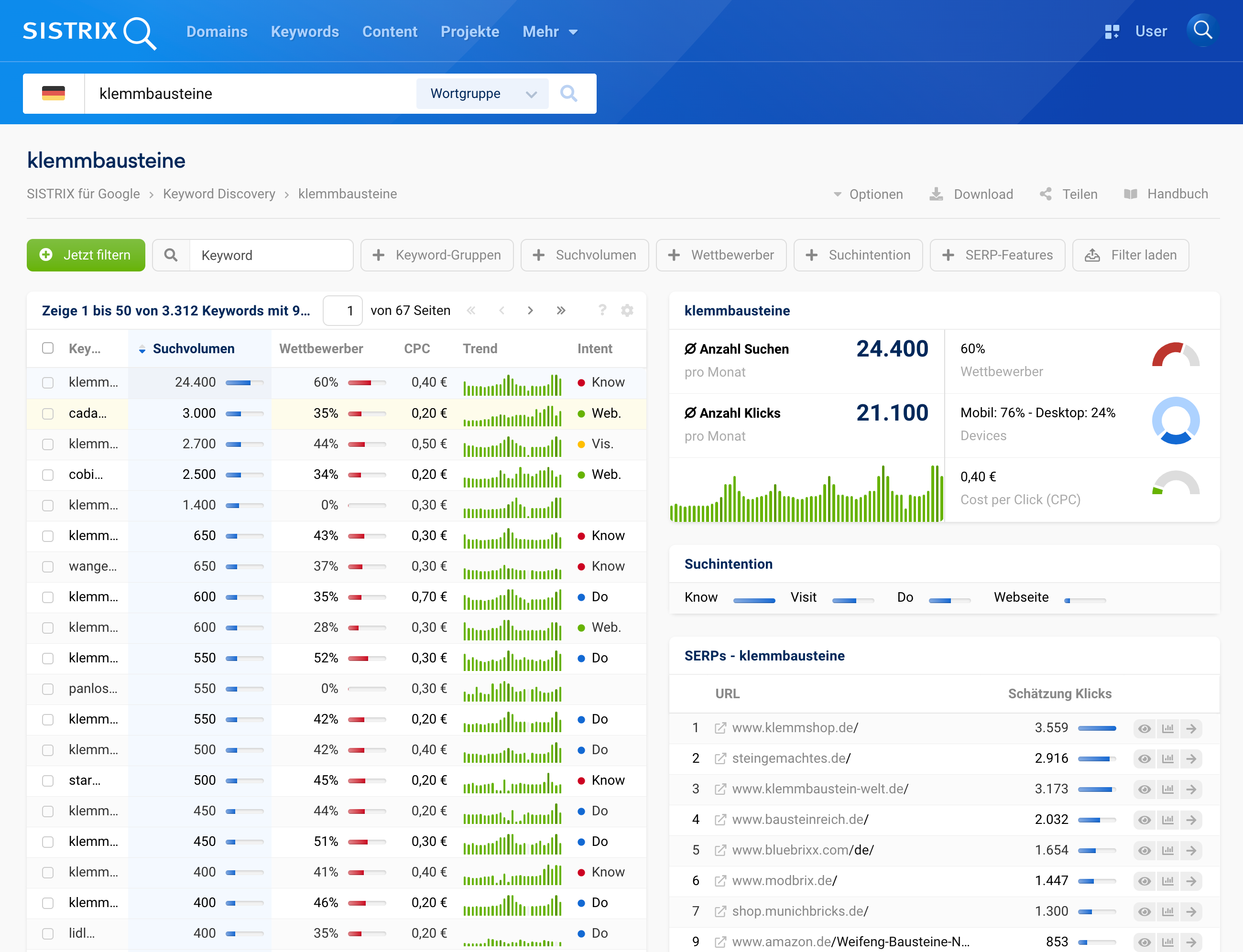
Task: Tick the select-all checkbox in table header
Action: point(48,348)
